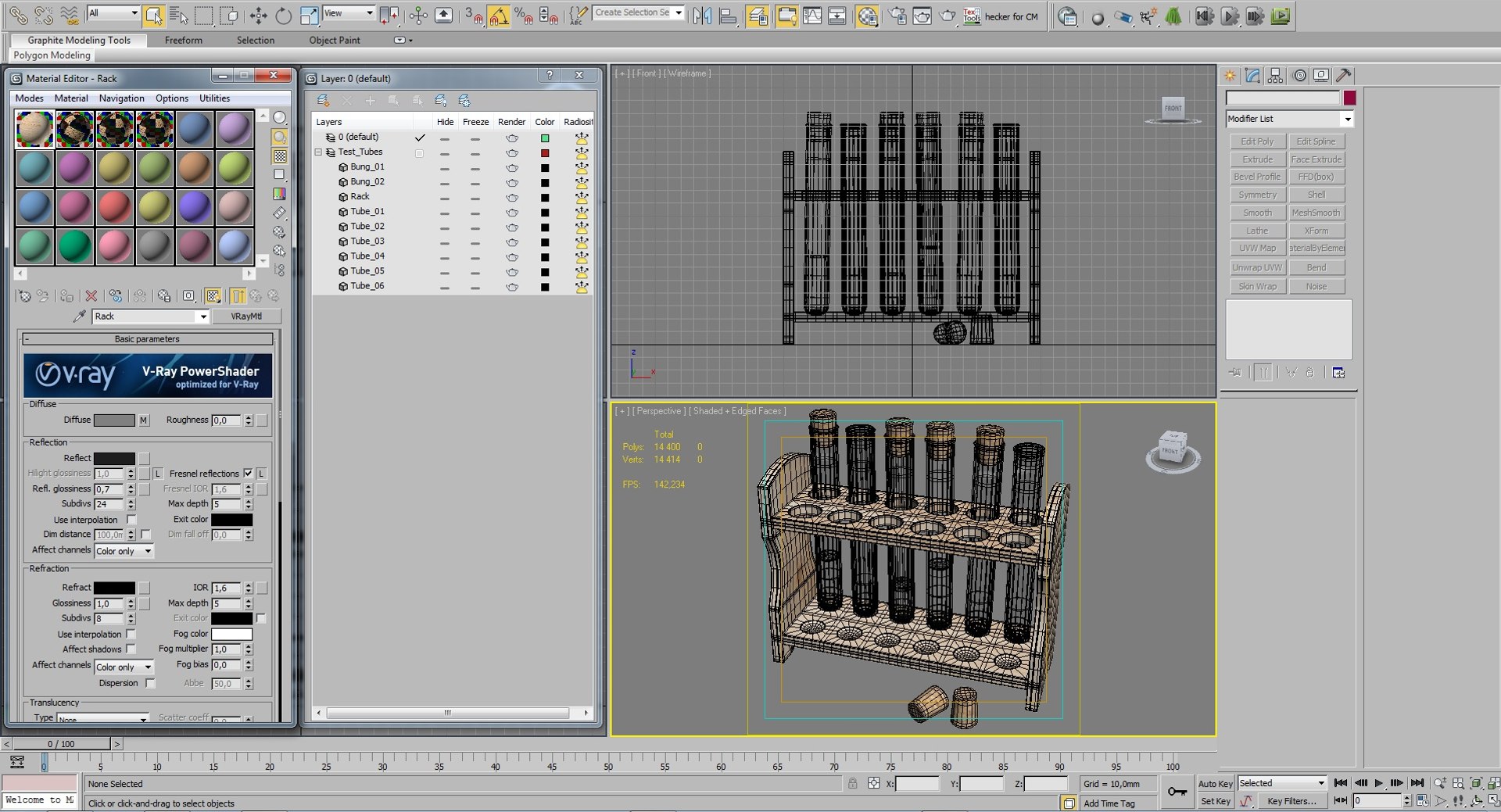The width and height of the screenshot is (1501, 812).
Task: Activate the Select Object tool
Action: click(154, 15)
